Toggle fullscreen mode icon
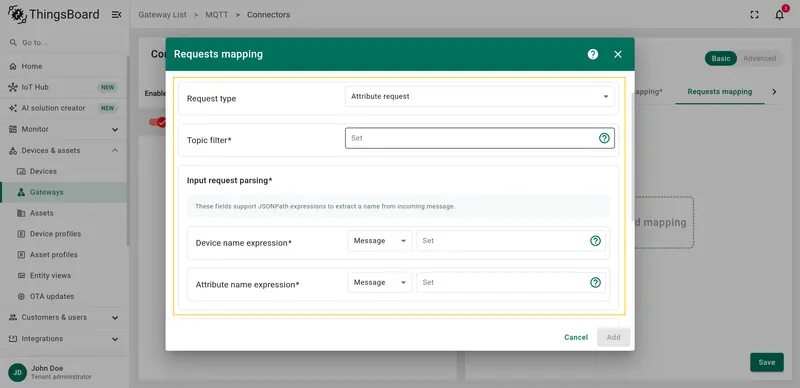 755,15
